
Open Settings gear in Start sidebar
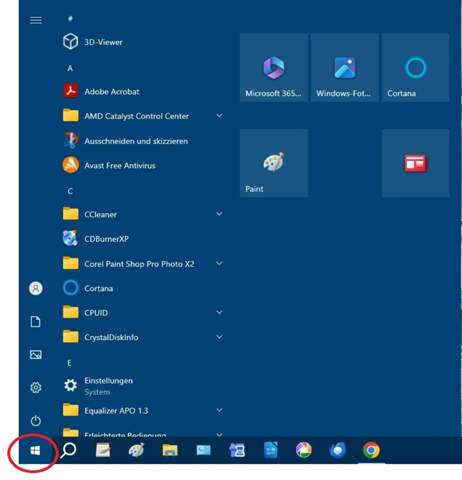coord(36,387)
